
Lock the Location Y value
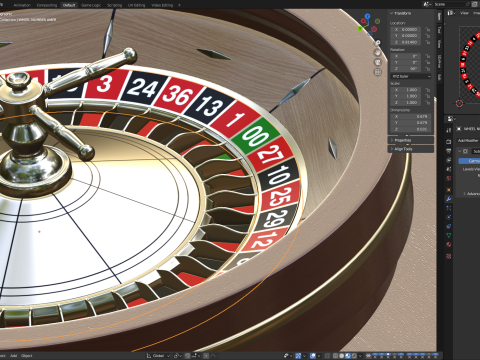click(428, 36)
